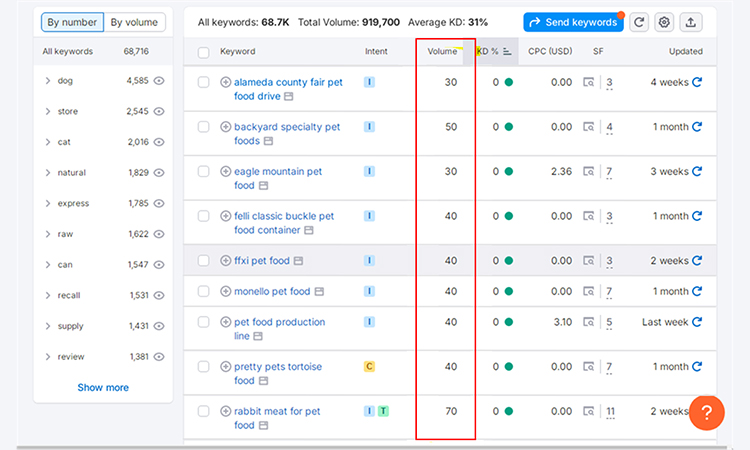Screen dimensions: 750x450
Task: Check the ffxi pet food row
Action: click(204, 261)
